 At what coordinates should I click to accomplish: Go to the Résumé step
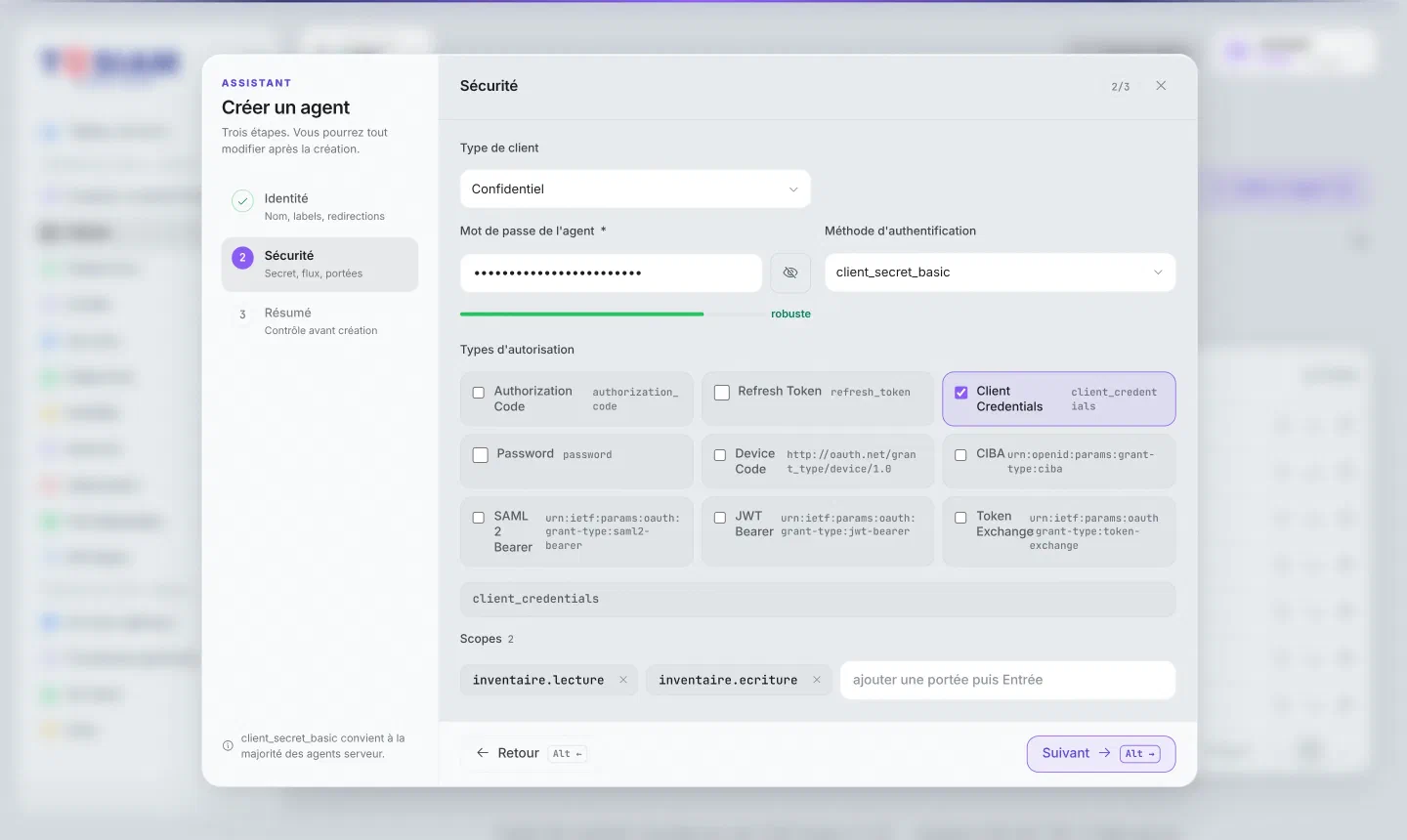click(x=320, y=321)
